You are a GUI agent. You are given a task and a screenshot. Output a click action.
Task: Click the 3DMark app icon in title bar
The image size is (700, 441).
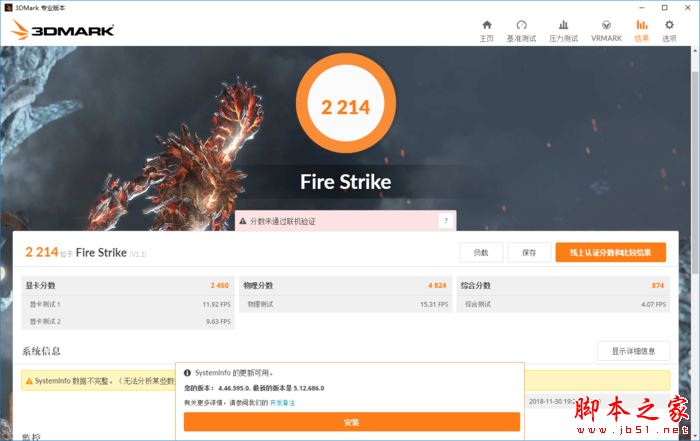click(8, 8)
